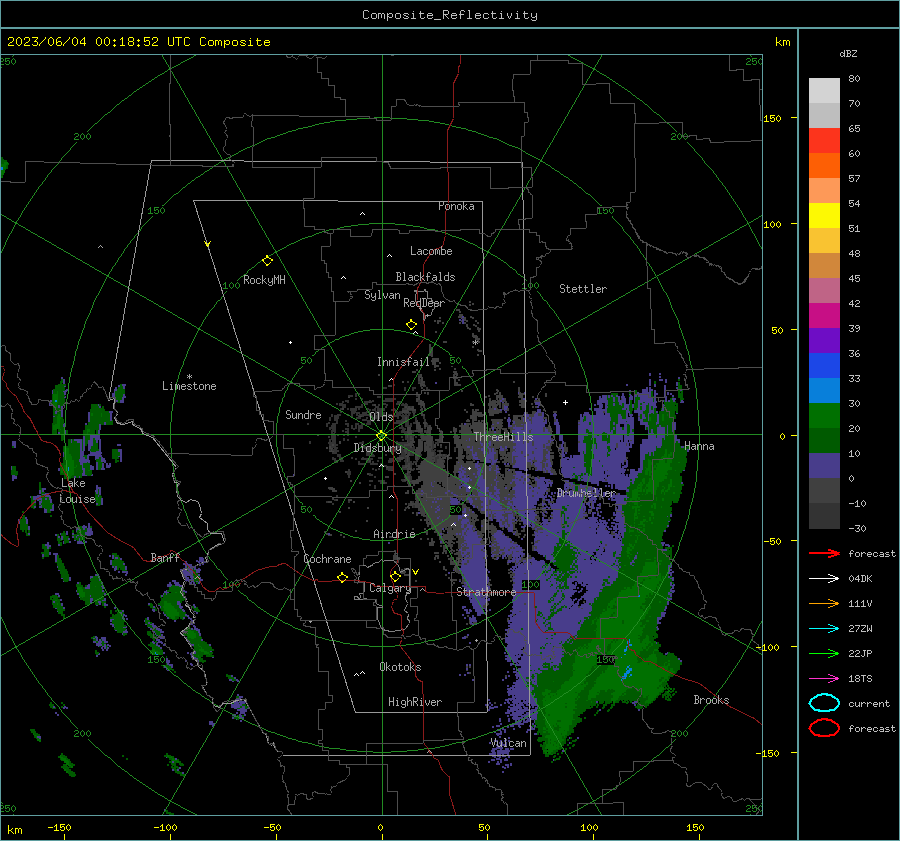Click the orange 111V arrow icon

[x=824, y=603]
